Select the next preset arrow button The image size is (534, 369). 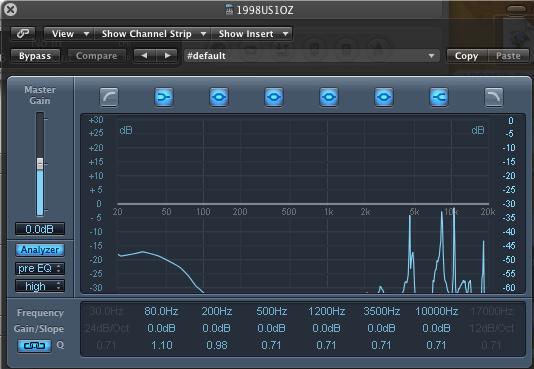167,55
